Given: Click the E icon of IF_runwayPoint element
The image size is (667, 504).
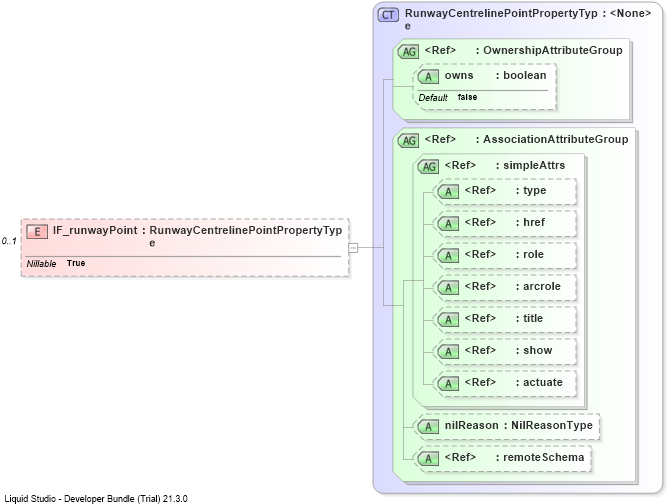Looking at the screenshot, I should (x=37, y=232).
